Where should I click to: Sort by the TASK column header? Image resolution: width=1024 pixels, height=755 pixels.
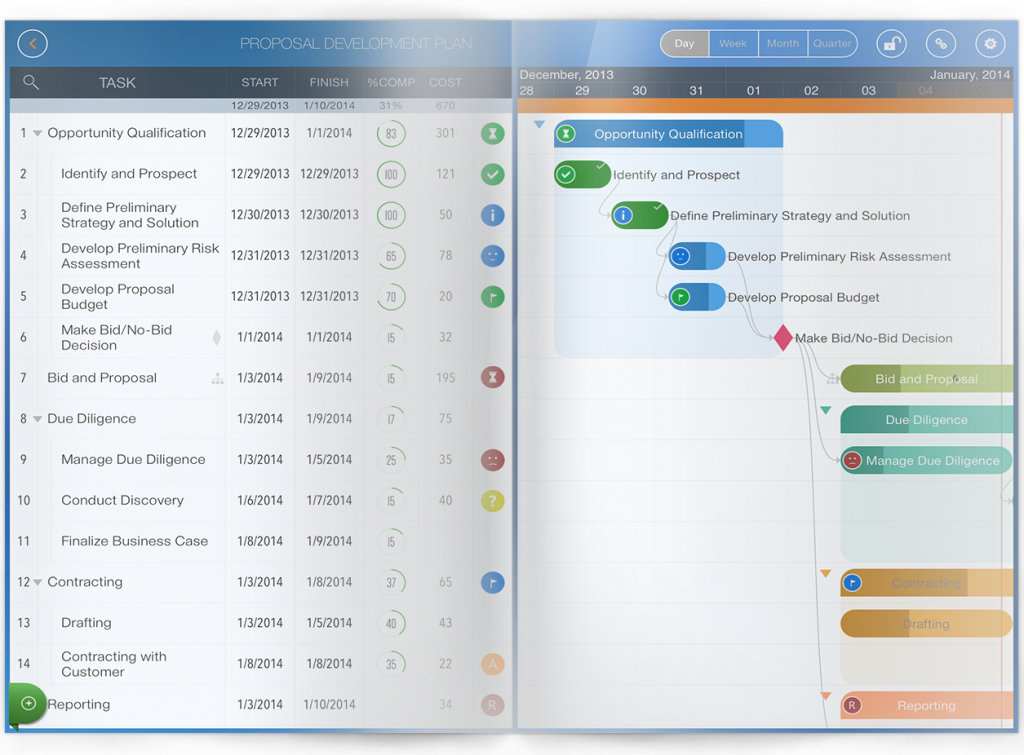coord(118,83)
